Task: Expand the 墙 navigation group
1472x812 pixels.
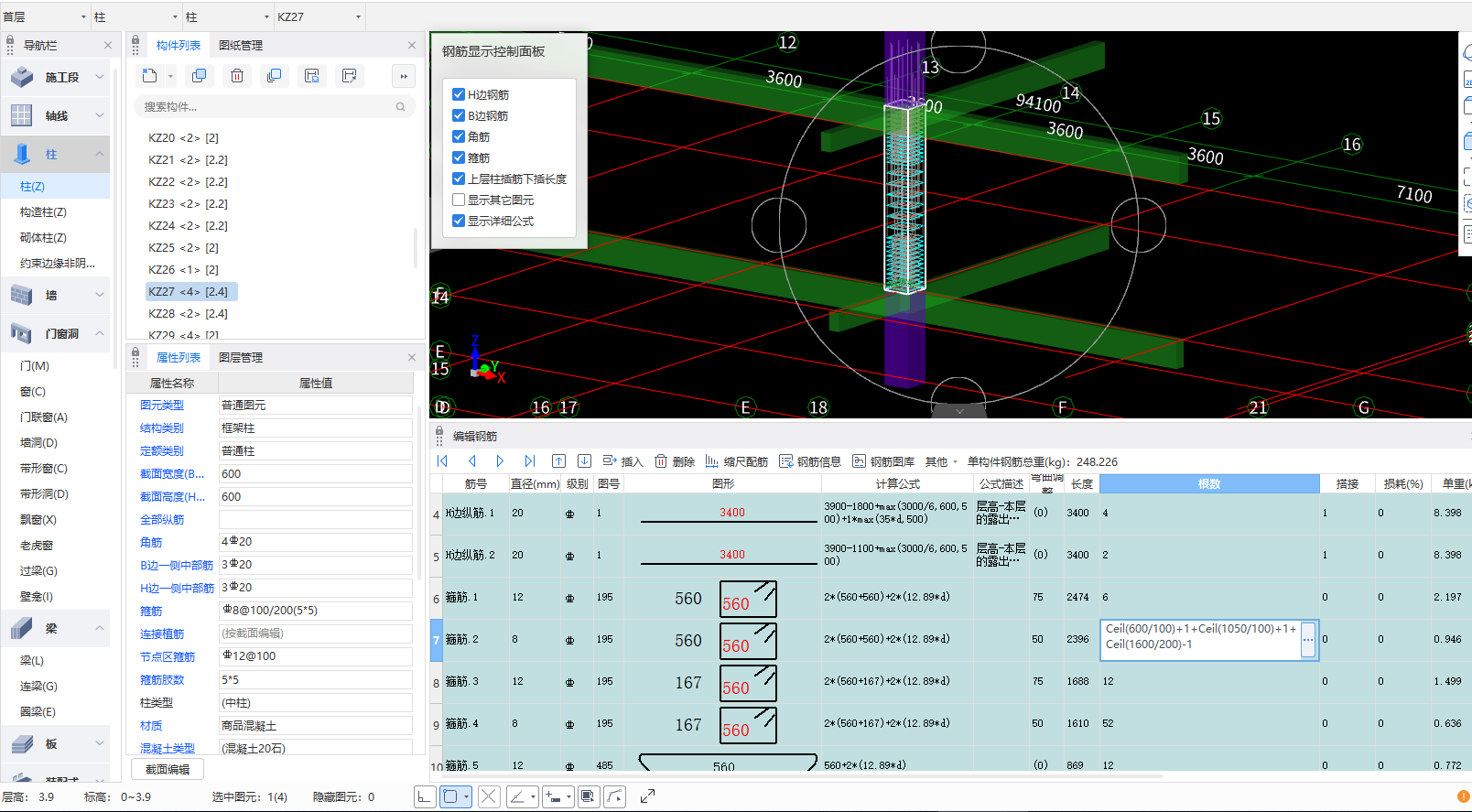Action: click(100, 295)
